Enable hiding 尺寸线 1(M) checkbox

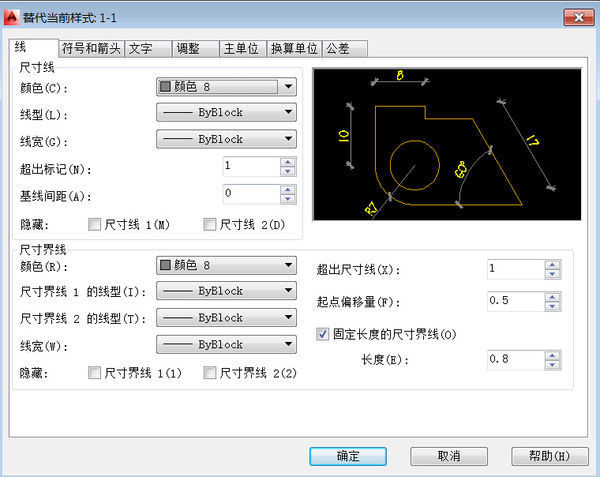click(x=95, y=225)
